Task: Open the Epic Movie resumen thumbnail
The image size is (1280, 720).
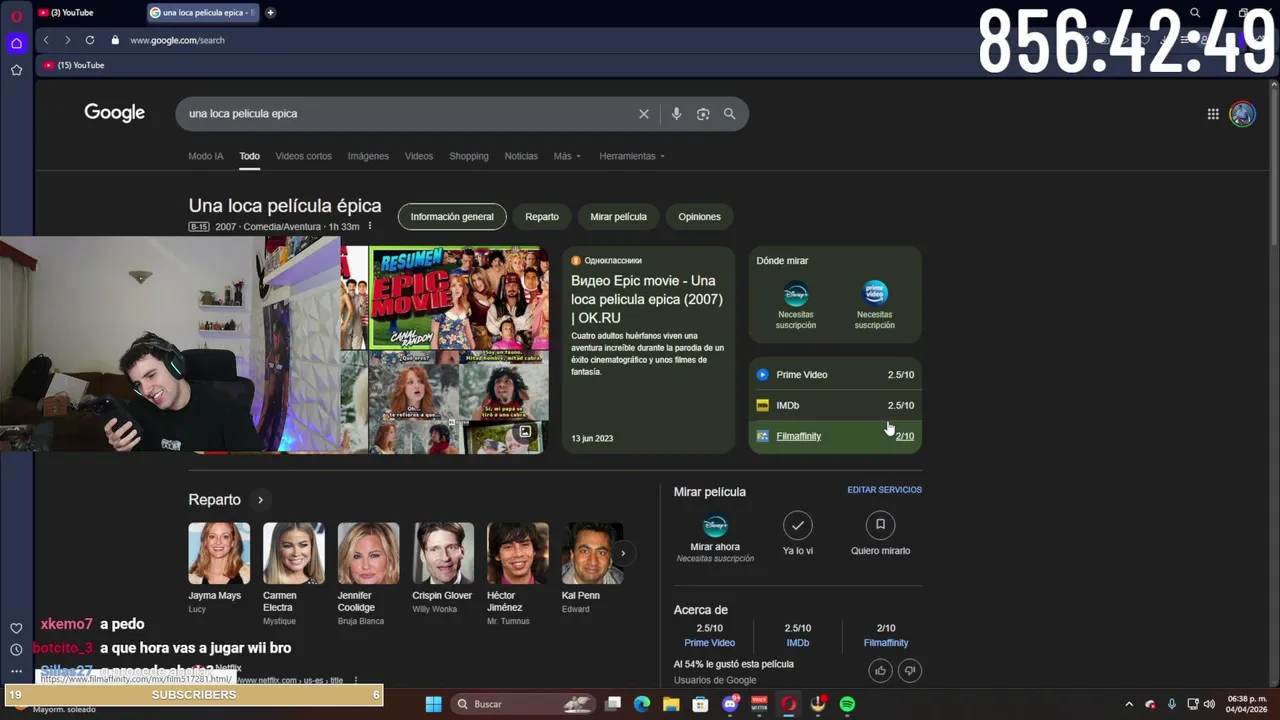Action: (460, 298)
